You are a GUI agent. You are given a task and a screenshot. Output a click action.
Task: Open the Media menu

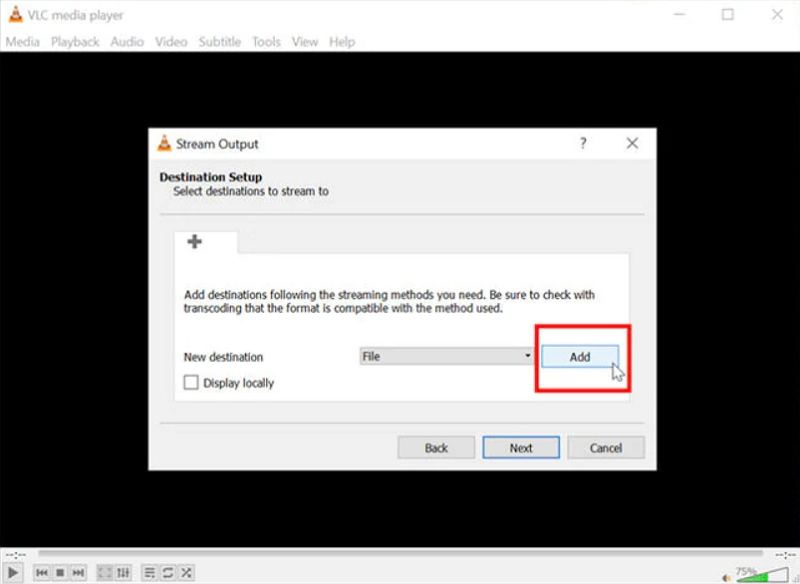point(22,41)
